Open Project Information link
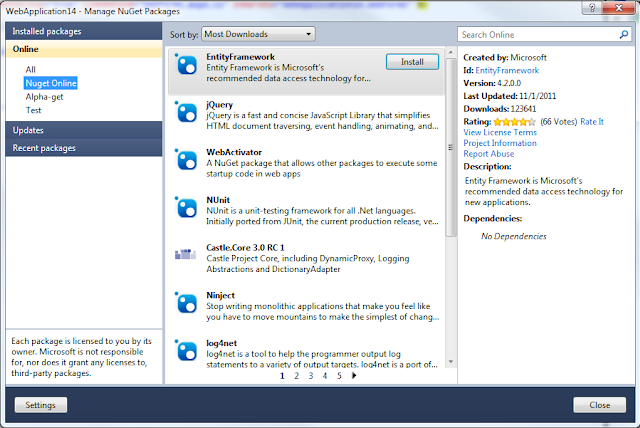Screen dimensions: 640x428 tap(500, 143)
